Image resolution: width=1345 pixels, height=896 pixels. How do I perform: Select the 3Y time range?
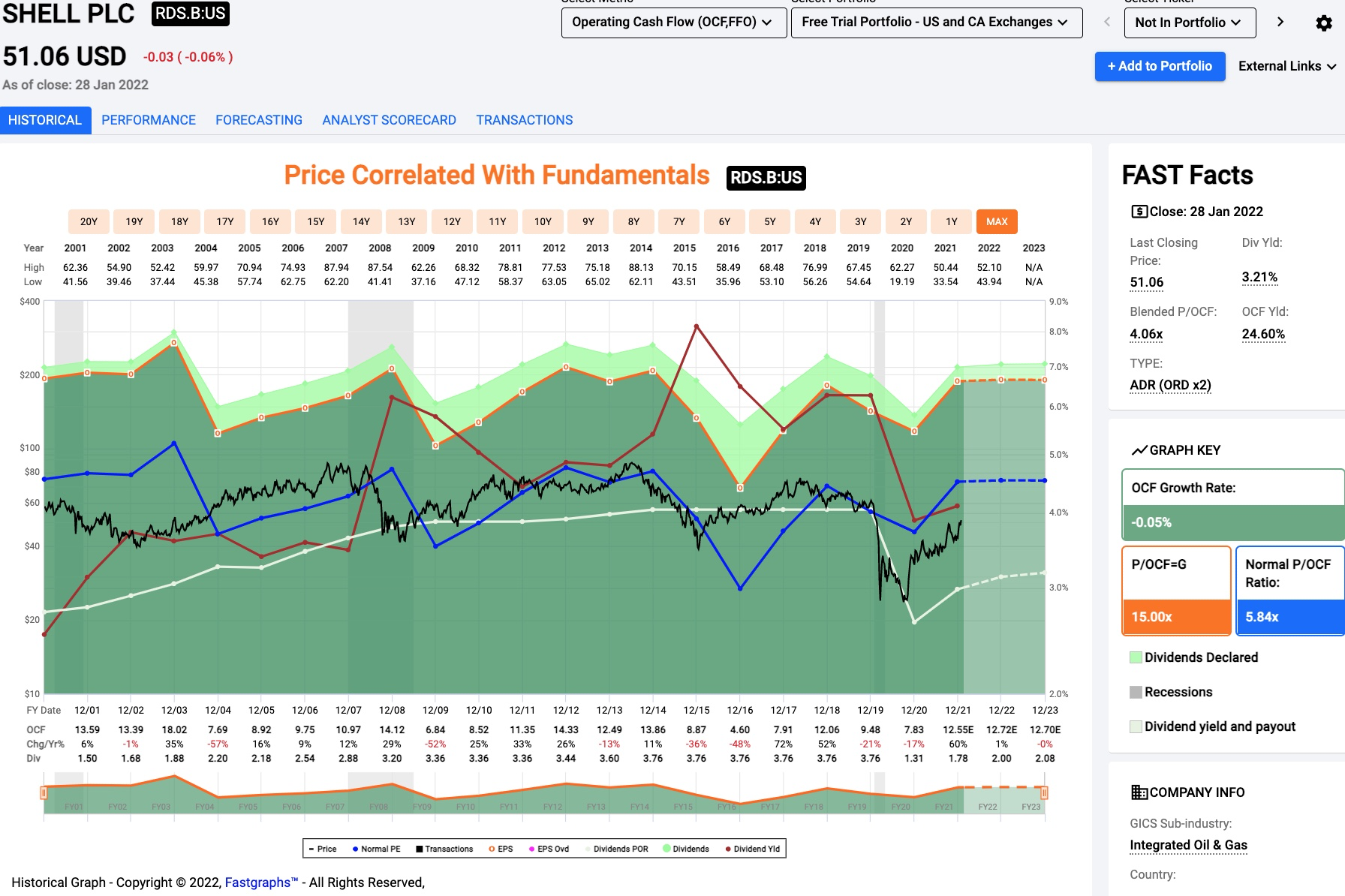pyautogui.click(x=861, y=221)
